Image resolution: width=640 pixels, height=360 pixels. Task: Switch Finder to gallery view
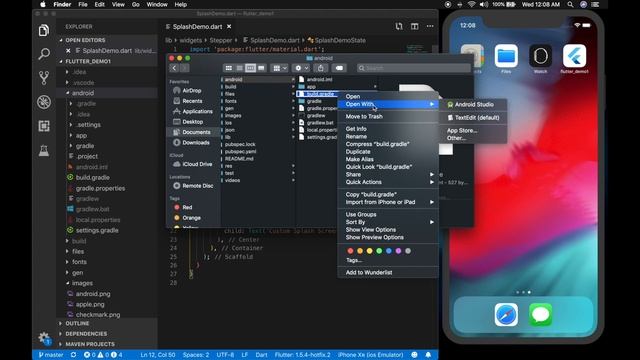pyautogui.click(x=261, y=68)
